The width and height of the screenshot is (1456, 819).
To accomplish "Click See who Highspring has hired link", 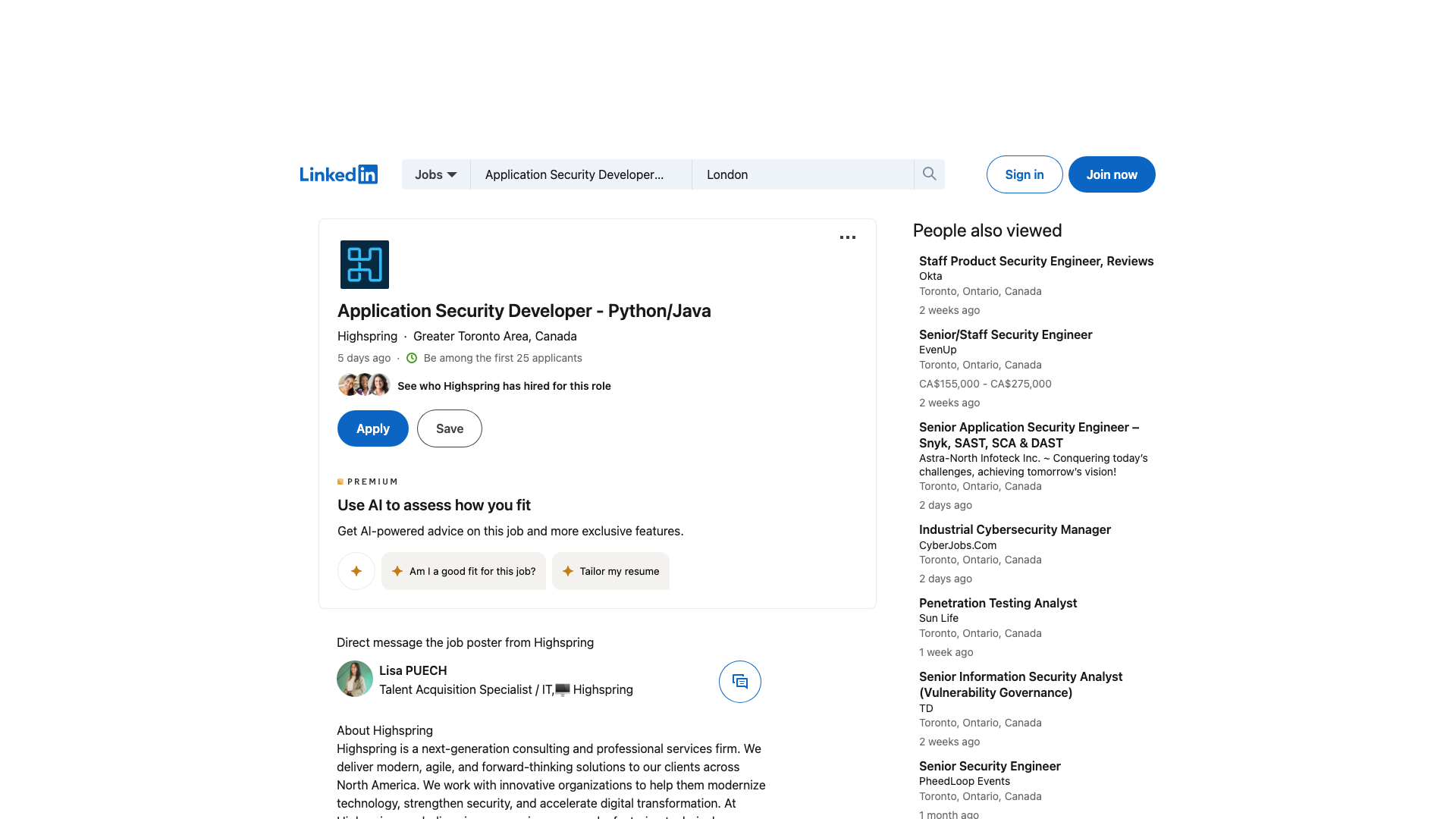I will pyautogui.click(x=504, y=386).
